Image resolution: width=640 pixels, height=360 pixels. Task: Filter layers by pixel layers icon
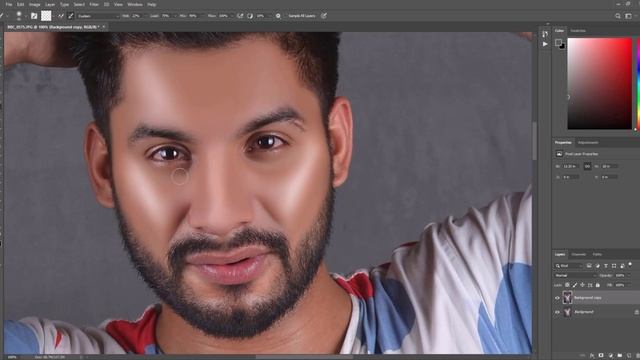pyautogui.click(x=589, y=266)
